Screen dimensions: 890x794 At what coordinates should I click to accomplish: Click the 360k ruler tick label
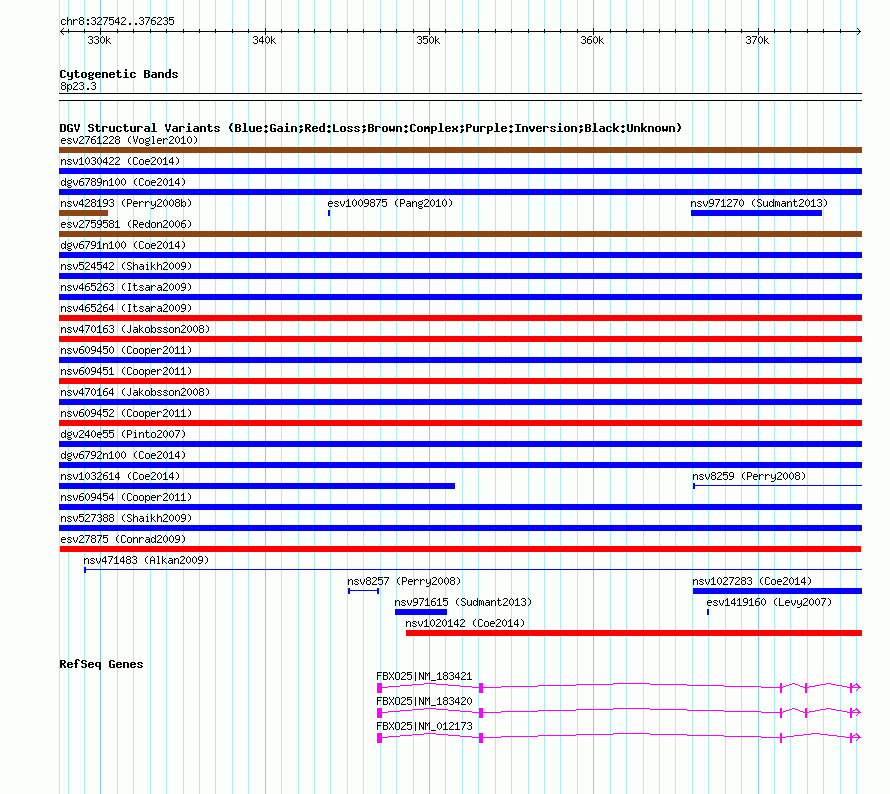point(592,40)
